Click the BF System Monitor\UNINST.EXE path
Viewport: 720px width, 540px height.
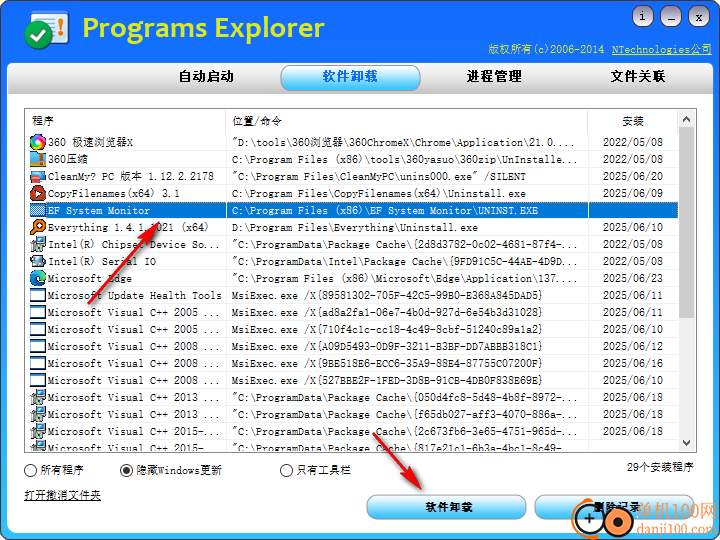[x=385, y=210]
